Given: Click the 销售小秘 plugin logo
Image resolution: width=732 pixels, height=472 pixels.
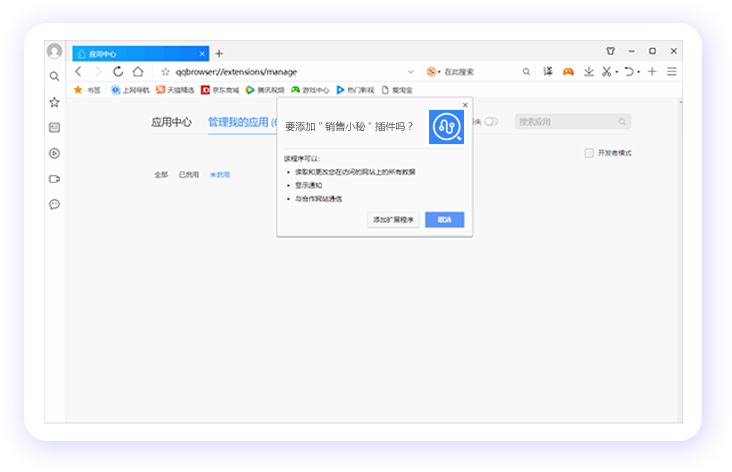Looking at the screenshot, I should click(x=446, y=127).
